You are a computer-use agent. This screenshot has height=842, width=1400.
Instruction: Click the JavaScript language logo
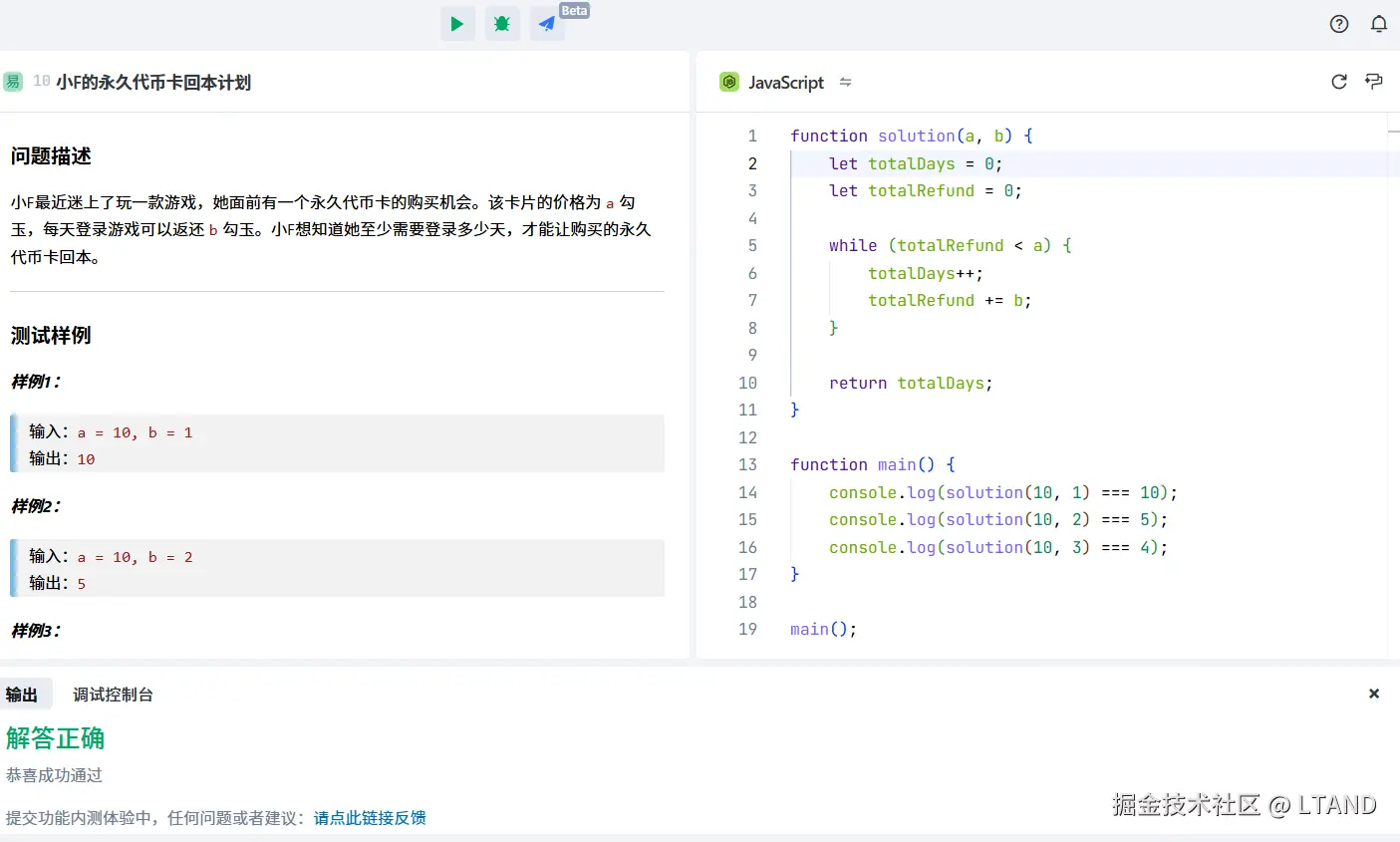tap(730, 82)
